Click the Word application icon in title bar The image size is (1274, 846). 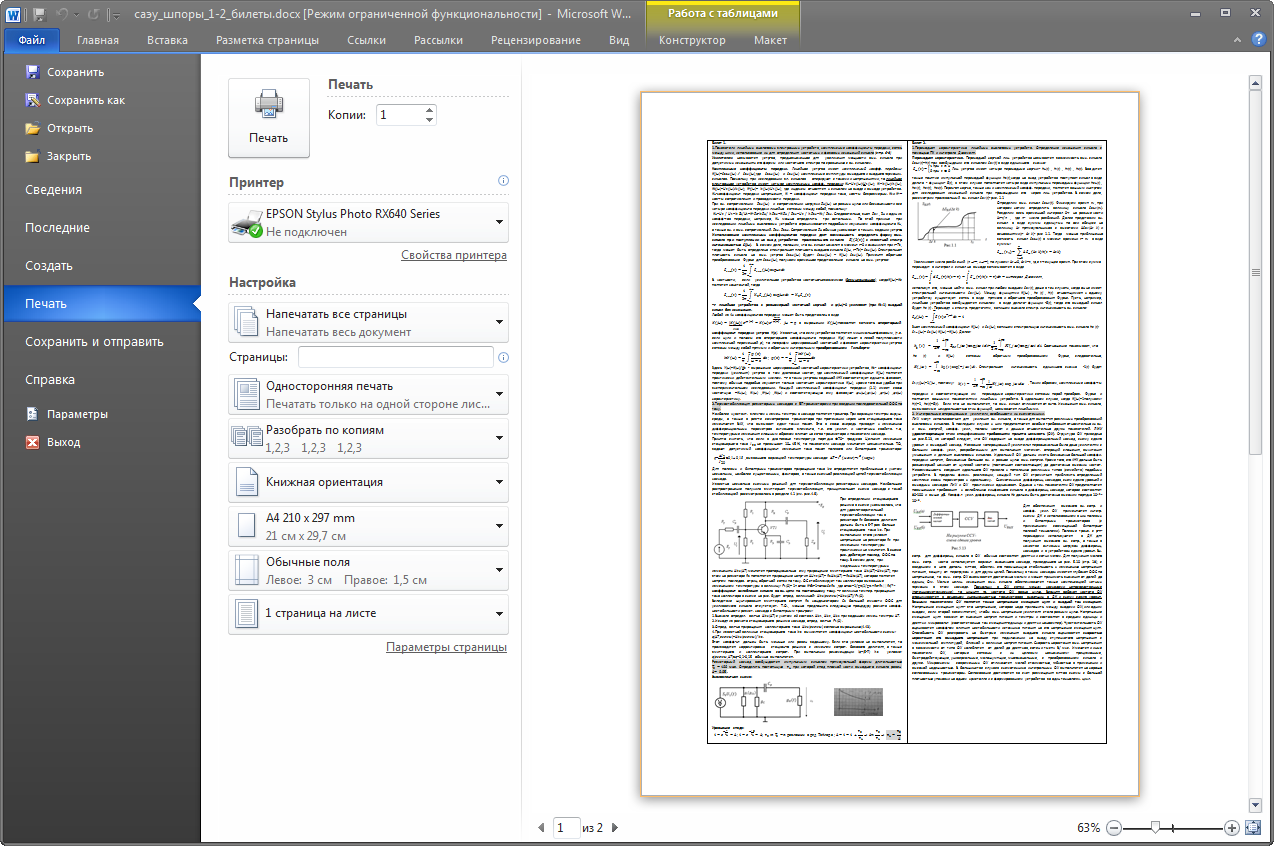pos(14,14)
